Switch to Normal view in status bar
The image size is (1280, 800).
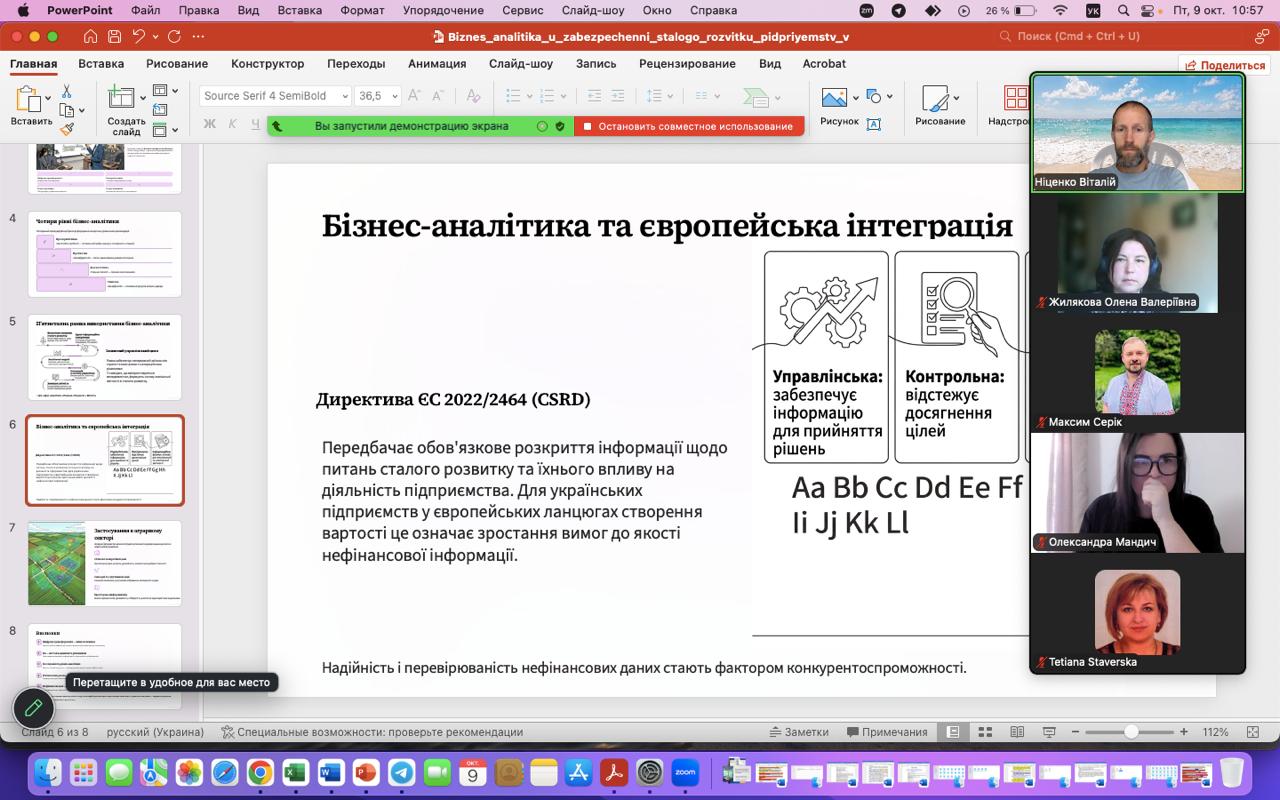coord(953,732)
